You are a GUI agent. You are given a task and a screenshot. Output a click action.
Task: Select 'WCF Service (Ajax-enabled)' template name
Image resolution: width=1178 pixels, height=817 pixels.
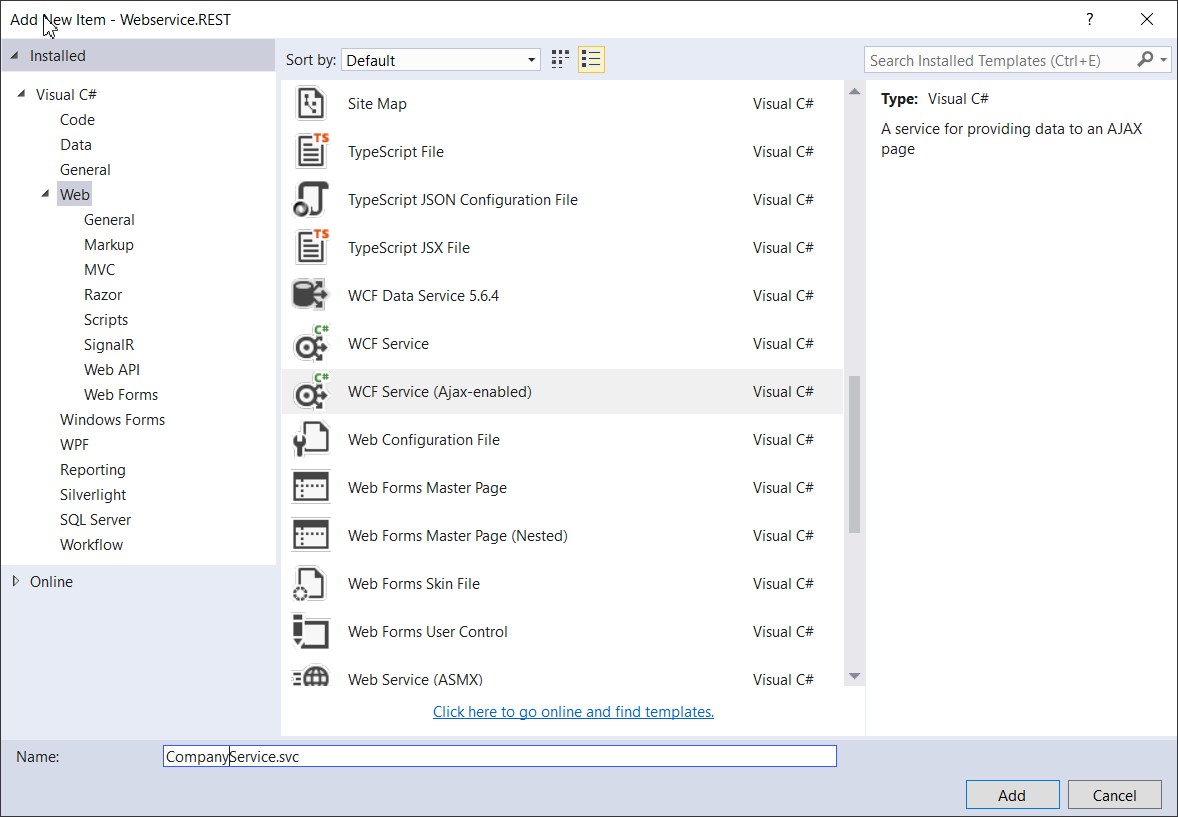439,392
